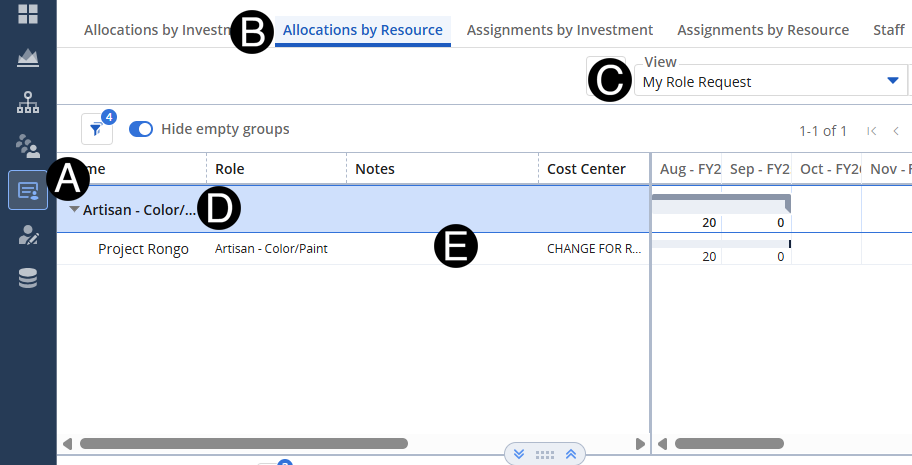Toggle Hide empty groups switch
The height and width of the screenshot is (465, 912).
[141, 129]
